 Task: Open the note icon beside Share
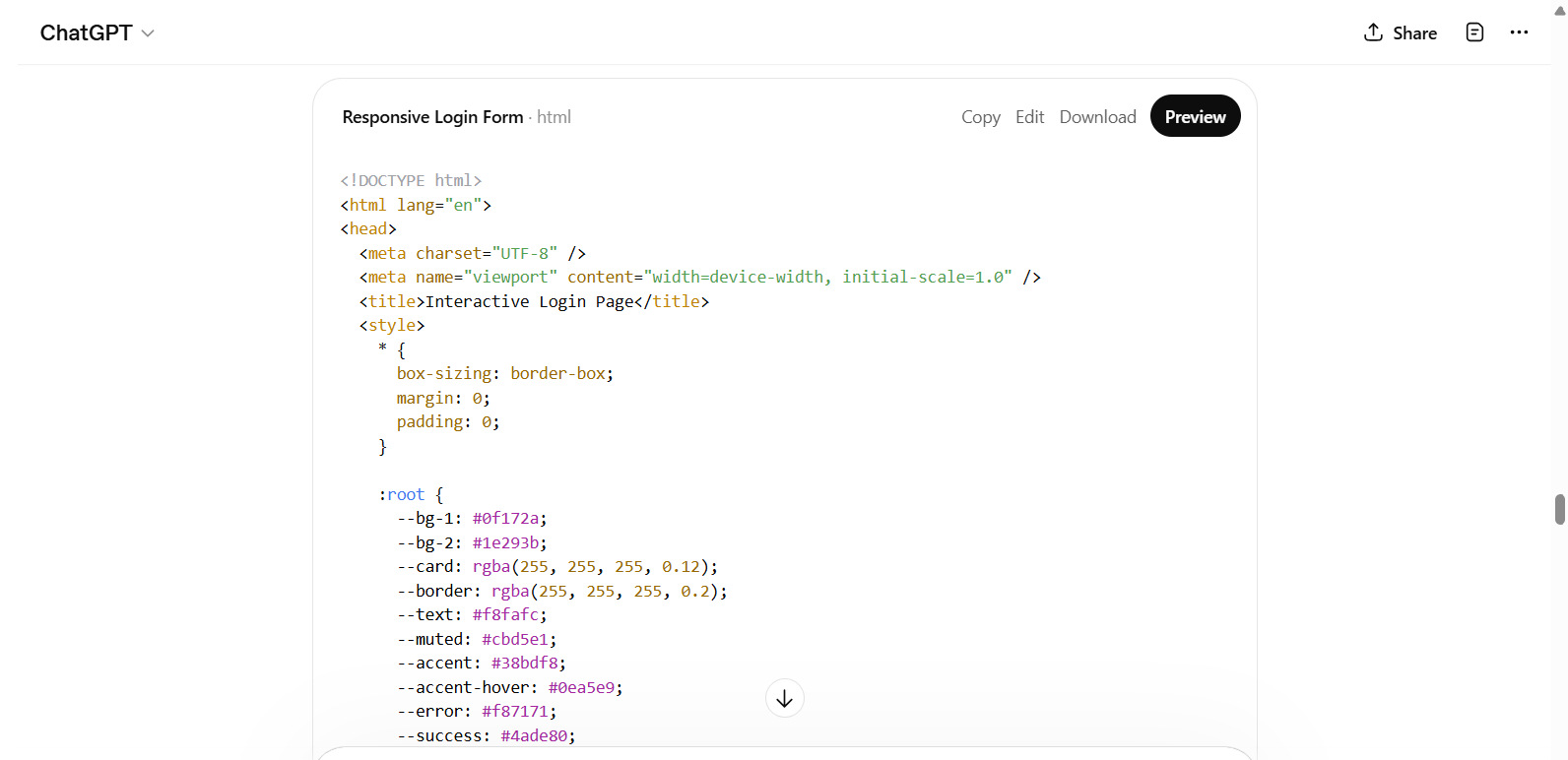point(1474,32)
